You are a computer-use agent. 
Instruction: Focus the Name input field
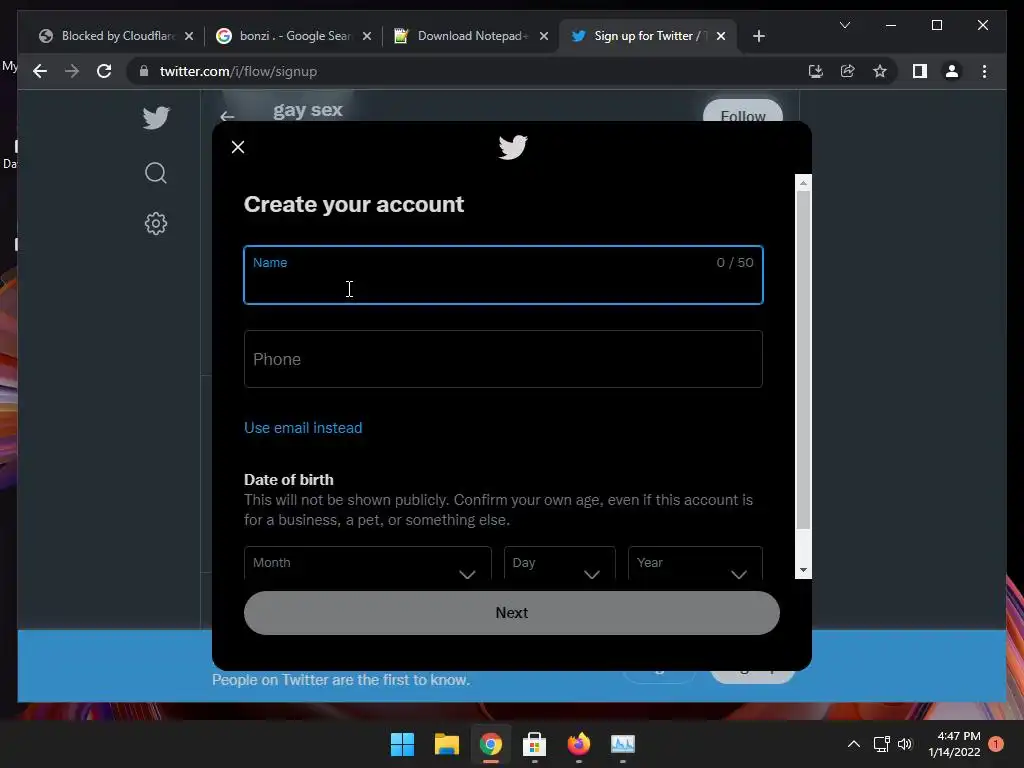coord(503,275)
